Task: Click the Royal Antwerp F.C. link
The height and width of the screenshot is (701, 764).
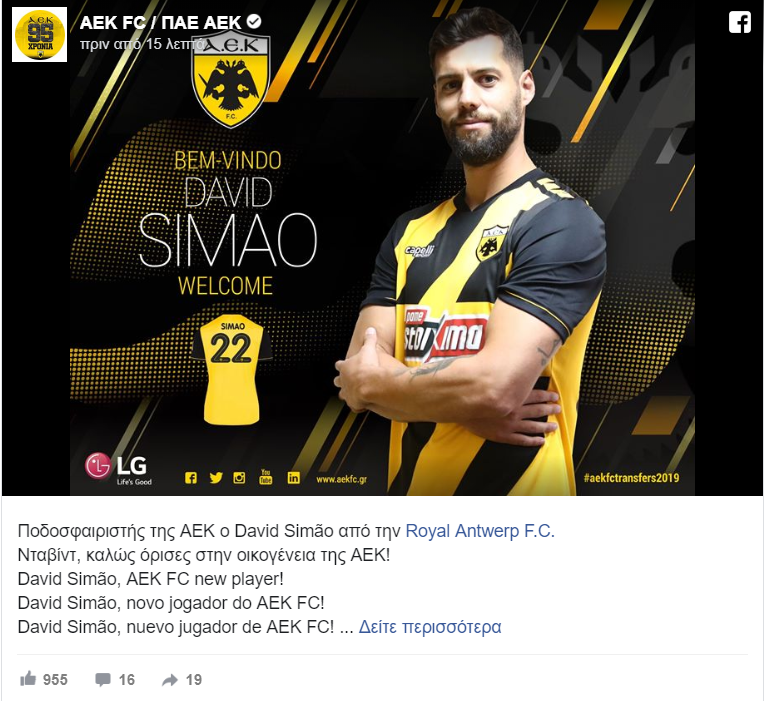Action: point(480,530)
